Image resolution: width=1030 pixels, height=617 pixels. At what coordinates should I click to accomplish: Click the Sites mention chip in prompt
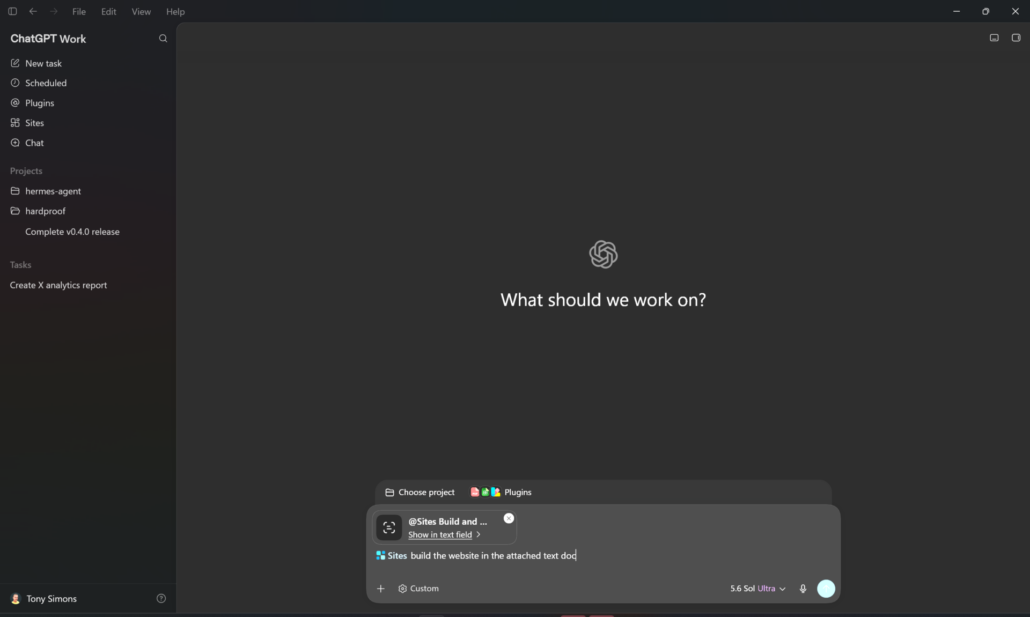(x=392, y=555)
